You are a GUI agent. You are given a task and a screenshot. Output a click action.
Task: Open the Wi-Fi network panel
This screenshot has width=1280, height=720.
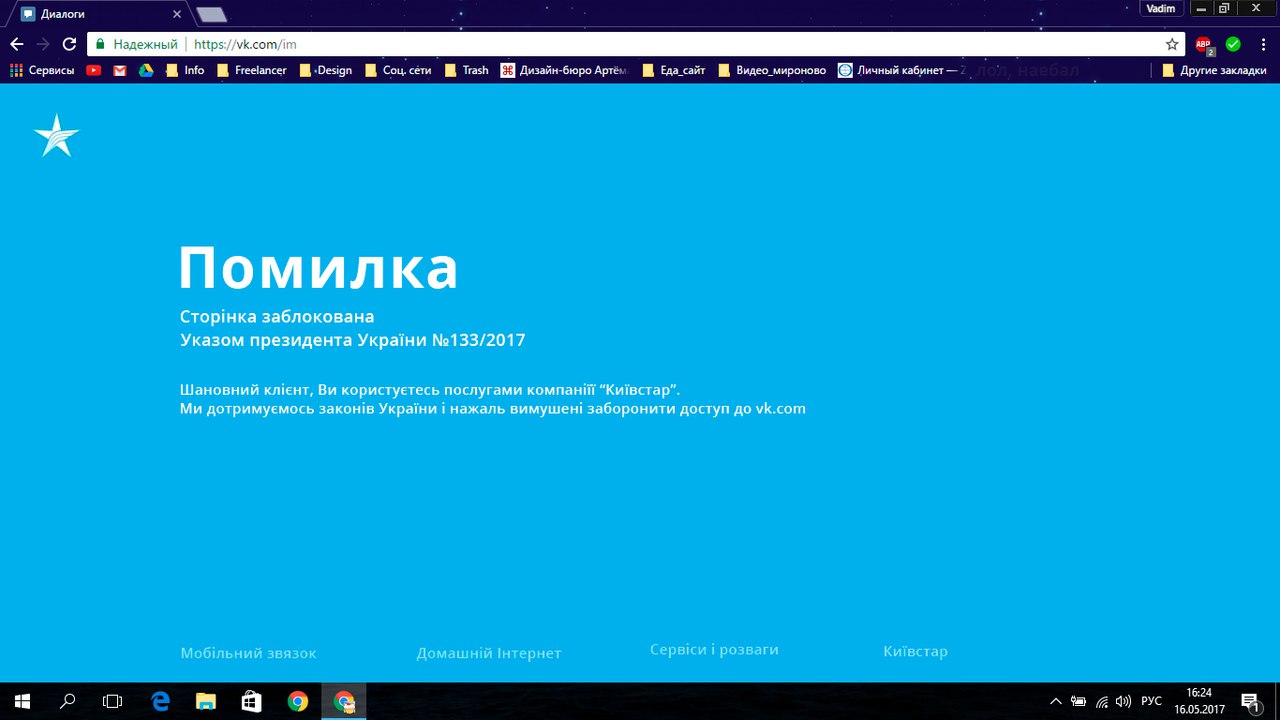coord(1102,701)
